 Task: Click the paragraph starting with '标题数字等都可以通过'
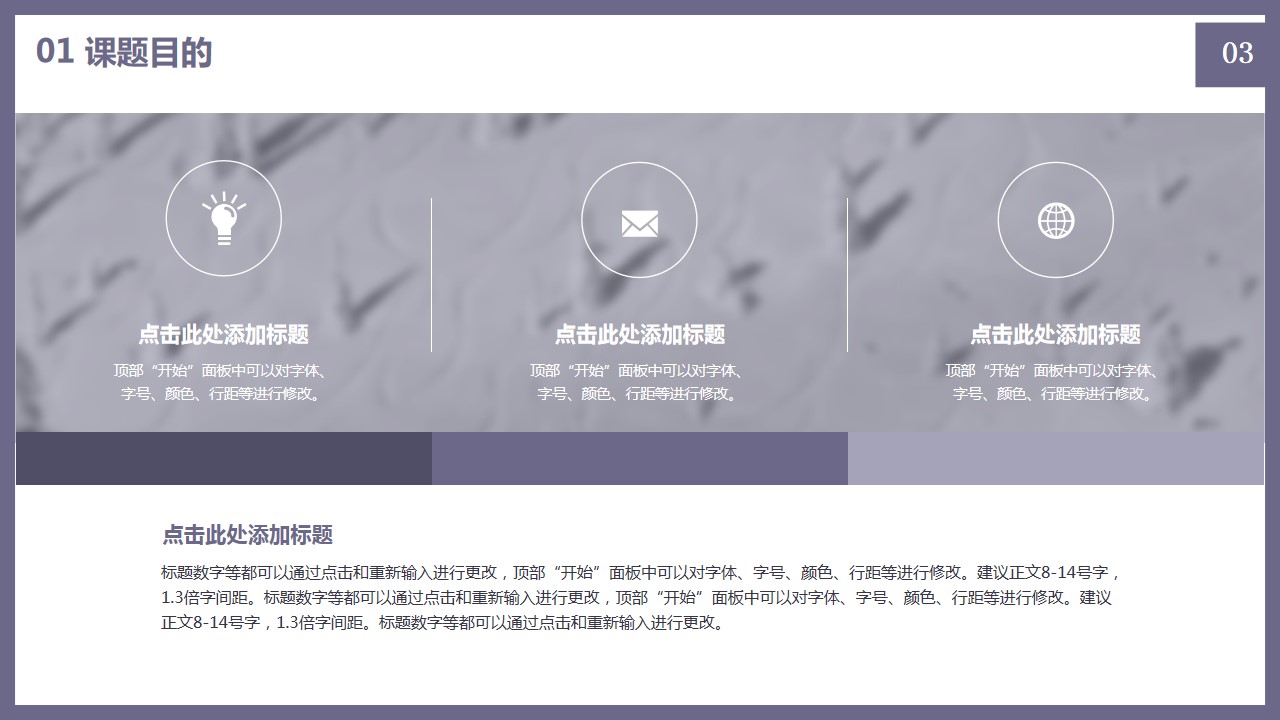(640, 598)
